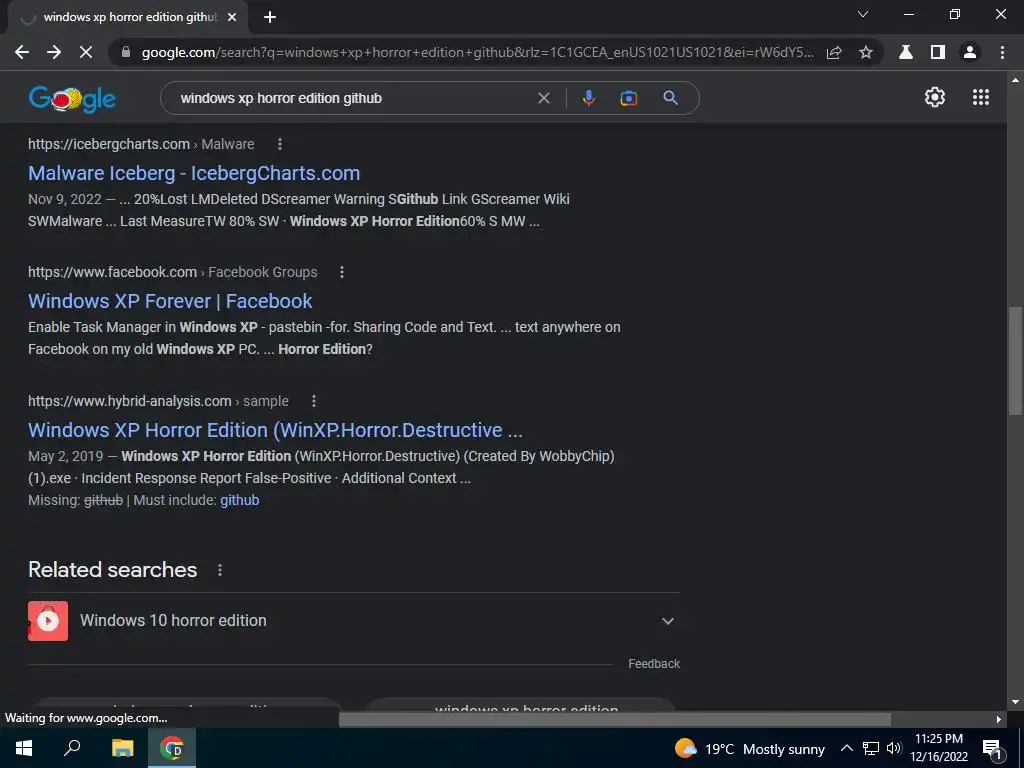Open Windows XP Forever | Facebook link
1024x768 pixels.
click(x=170, y=301)
